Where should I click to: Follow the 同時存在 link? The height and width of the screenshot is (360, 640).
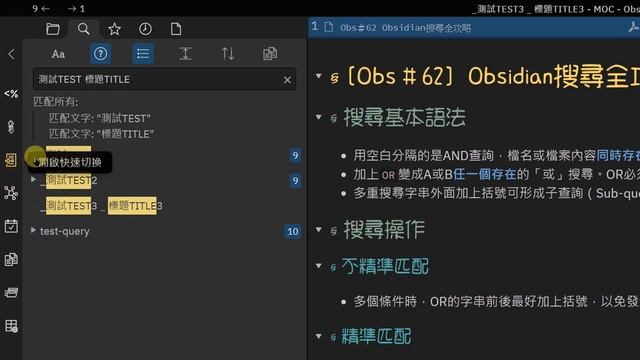point(618,156)
